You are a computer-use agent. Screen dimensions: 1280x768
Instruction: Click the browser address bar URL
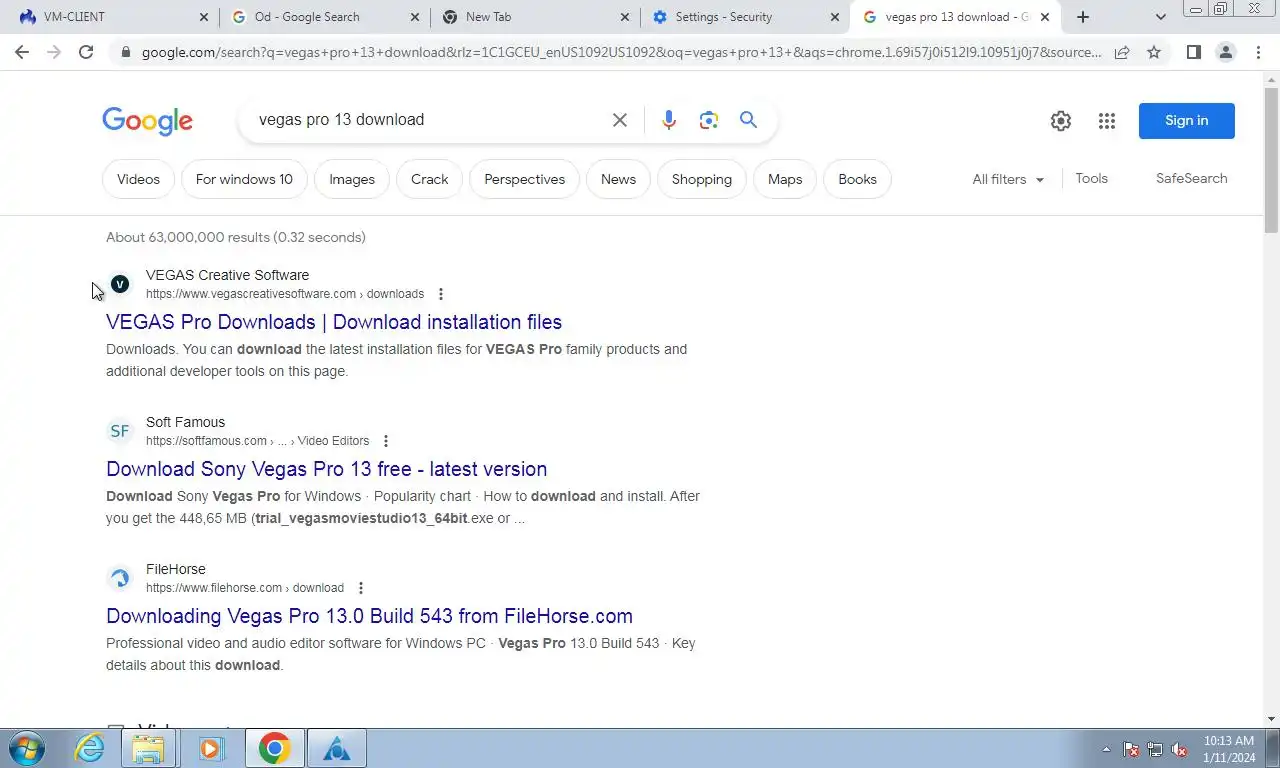[620, 52]
